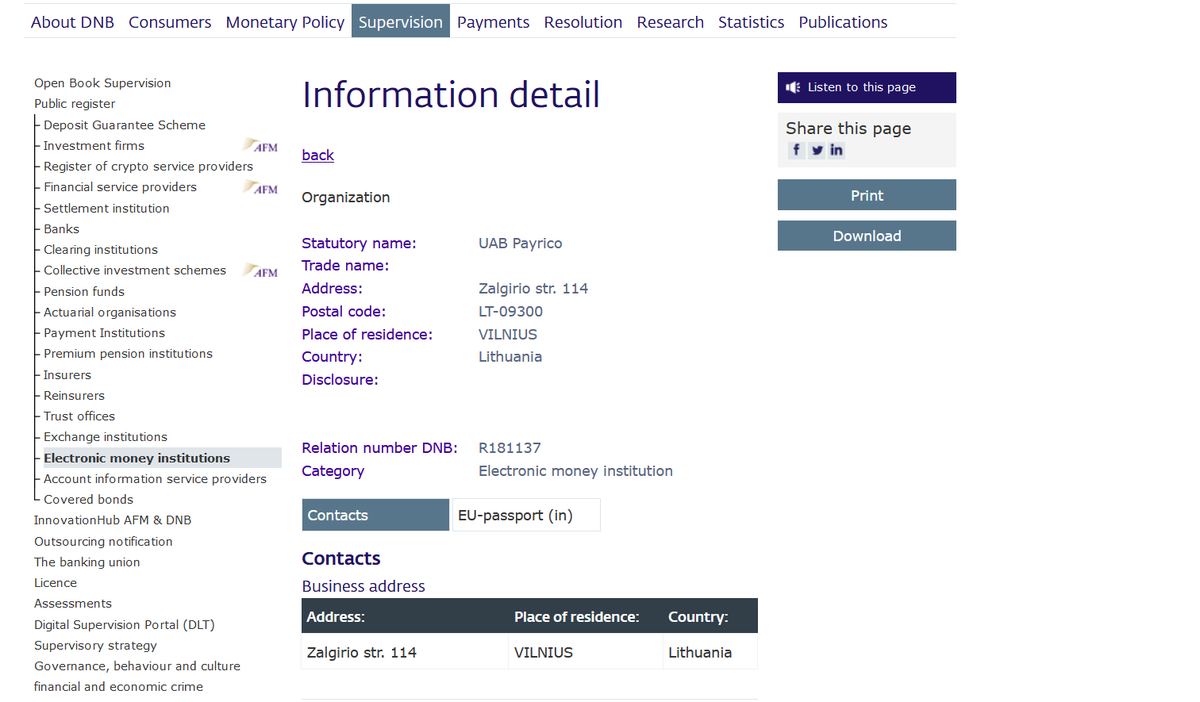Open Public register in sidebar
Viewport: 1200px width, 702px height.
coord(75,104)
